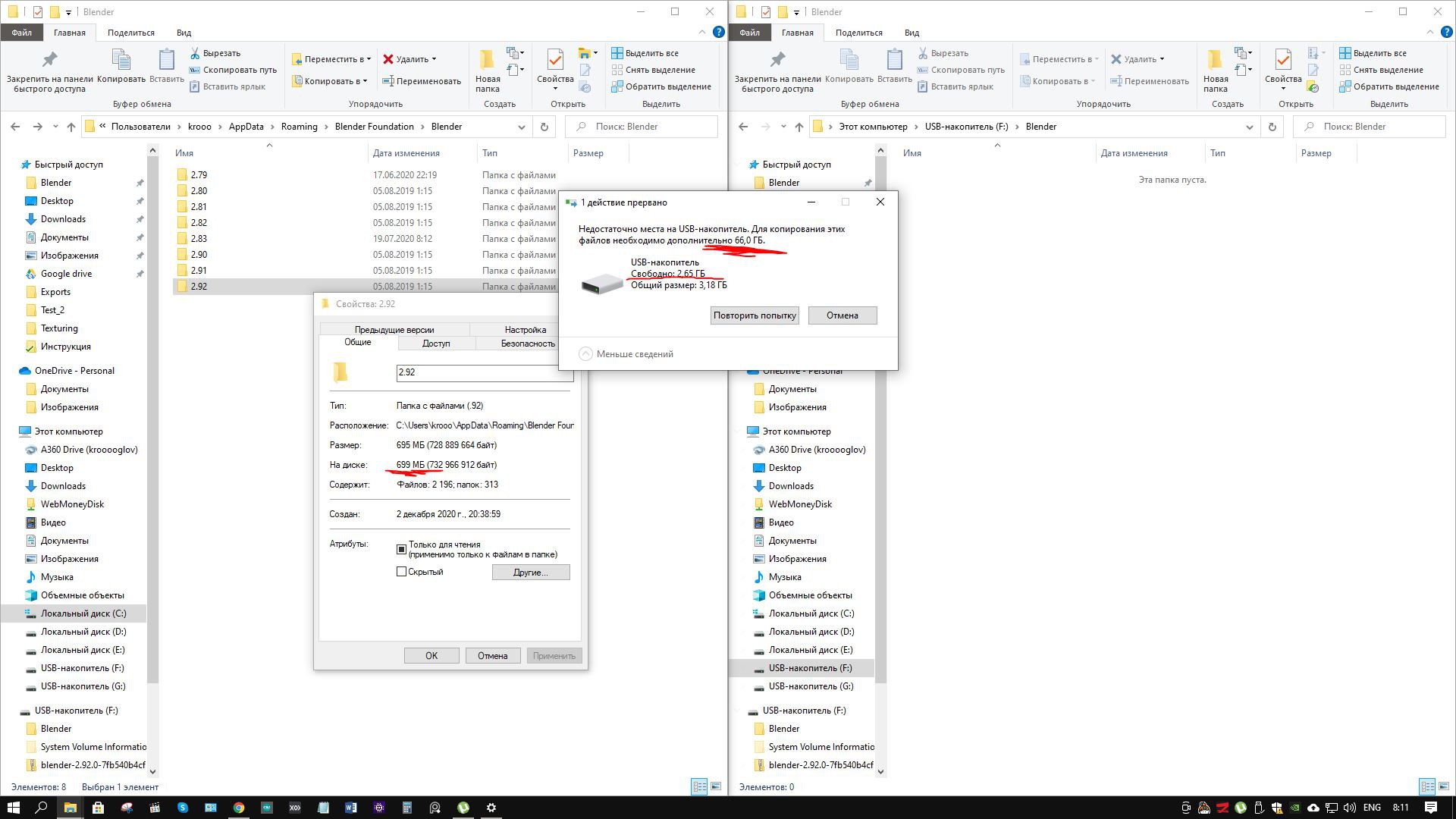Go up one level in left window
This screenshot has width=1456, height=819.
pyautogui.click(x=71, y=127)
